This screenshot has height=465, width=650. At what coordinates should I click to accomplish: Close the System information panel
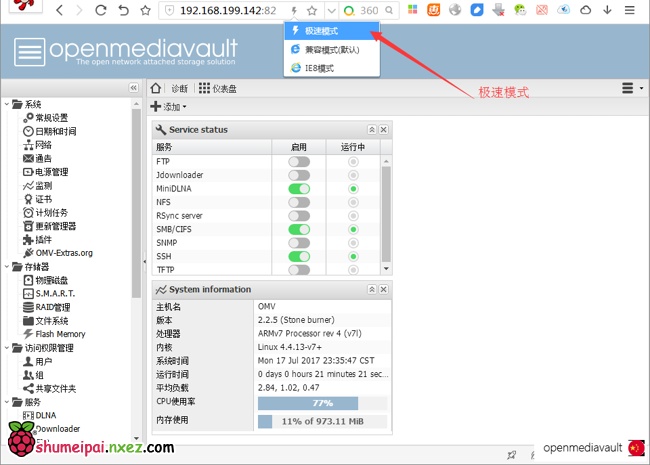tap(383, 290)
